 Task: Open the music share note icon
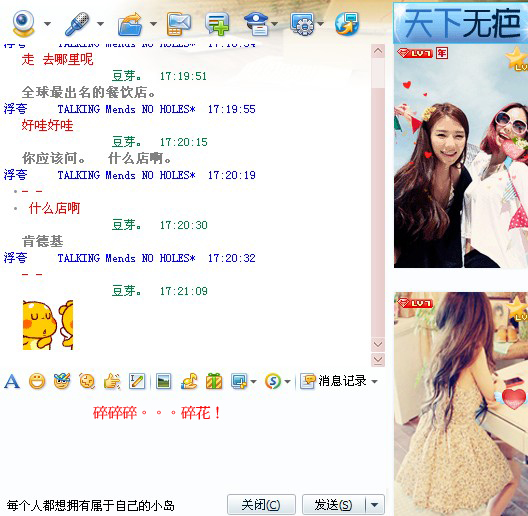pyautogui.click(x=189, y=382)
